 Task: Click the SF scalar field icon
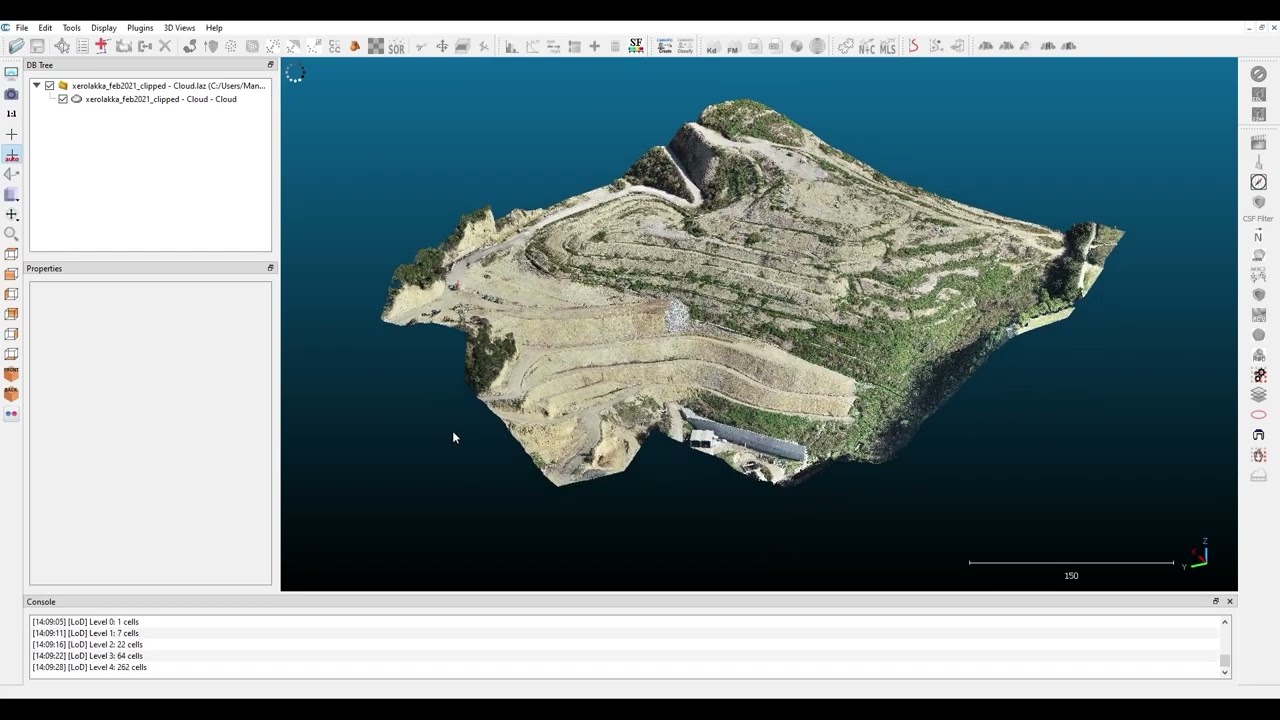pyautogui.click(x=635, y=46)
